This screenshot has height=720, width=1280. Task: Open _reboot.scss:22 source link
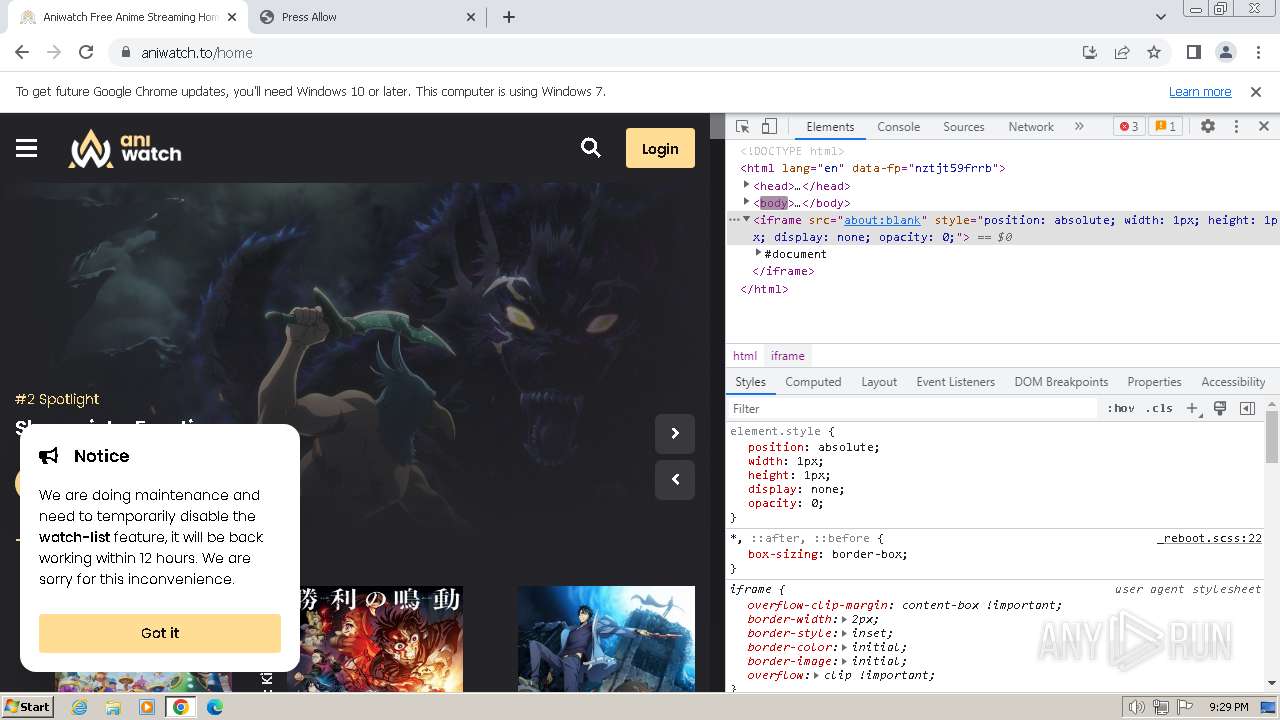click(x=1209, y=538)
